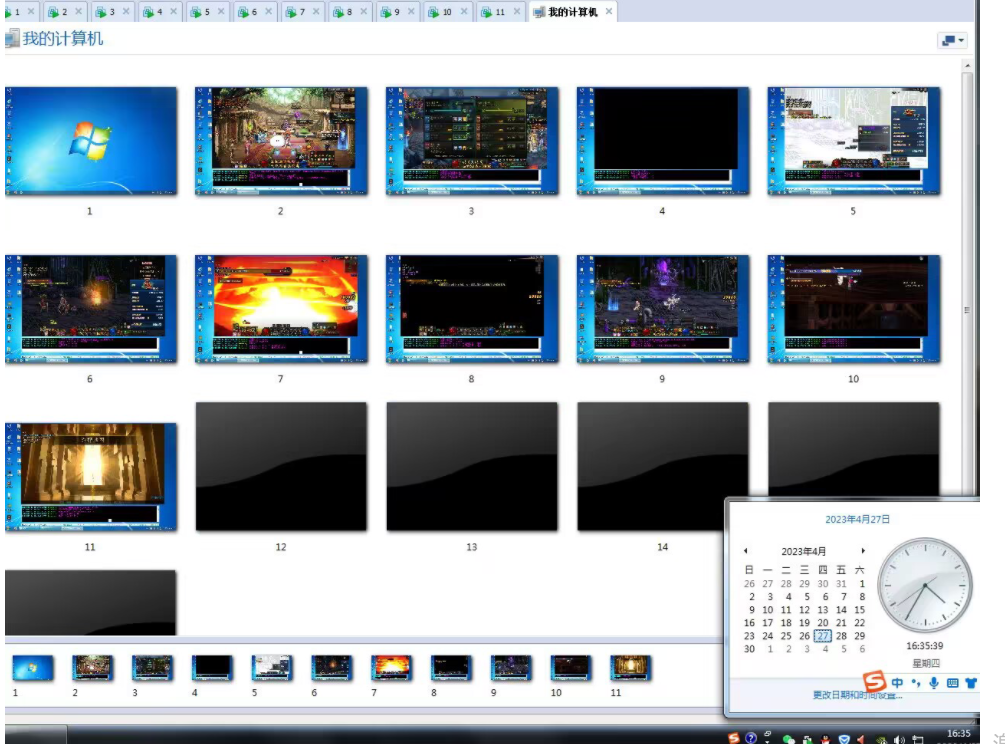Select small thumbnail 9 in bottom strip
The image size is (1005, 744).
pyautogui.click(x=511, y=668)
